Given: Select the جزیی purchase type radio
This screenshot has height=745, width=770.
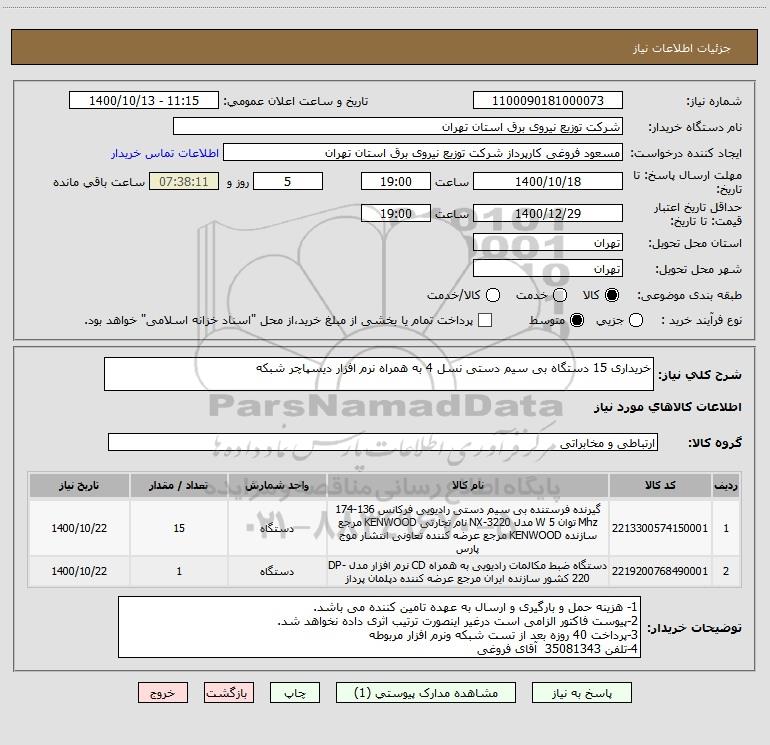Looking at the screenshot, I should coord(636,320).
